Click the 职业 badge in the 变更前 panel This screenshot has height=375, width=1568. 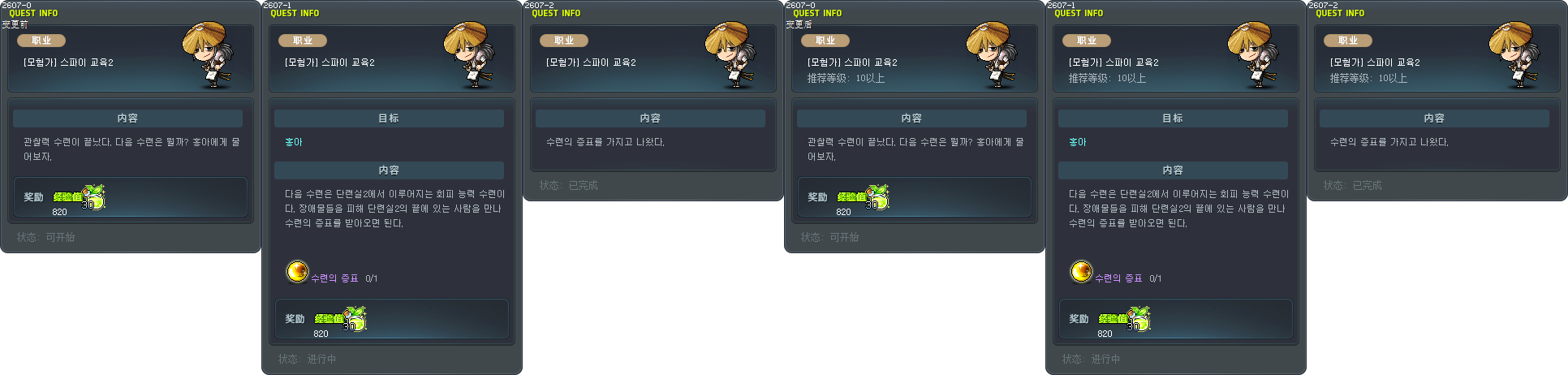point(41,41)
